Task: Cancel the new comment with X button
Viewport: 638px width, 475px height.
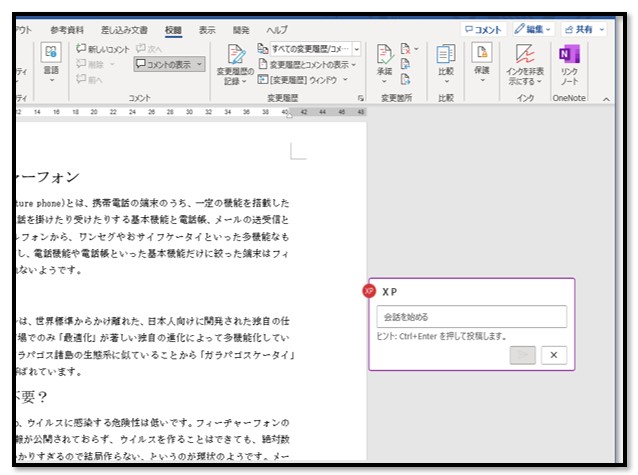Action: click(554, 355)
